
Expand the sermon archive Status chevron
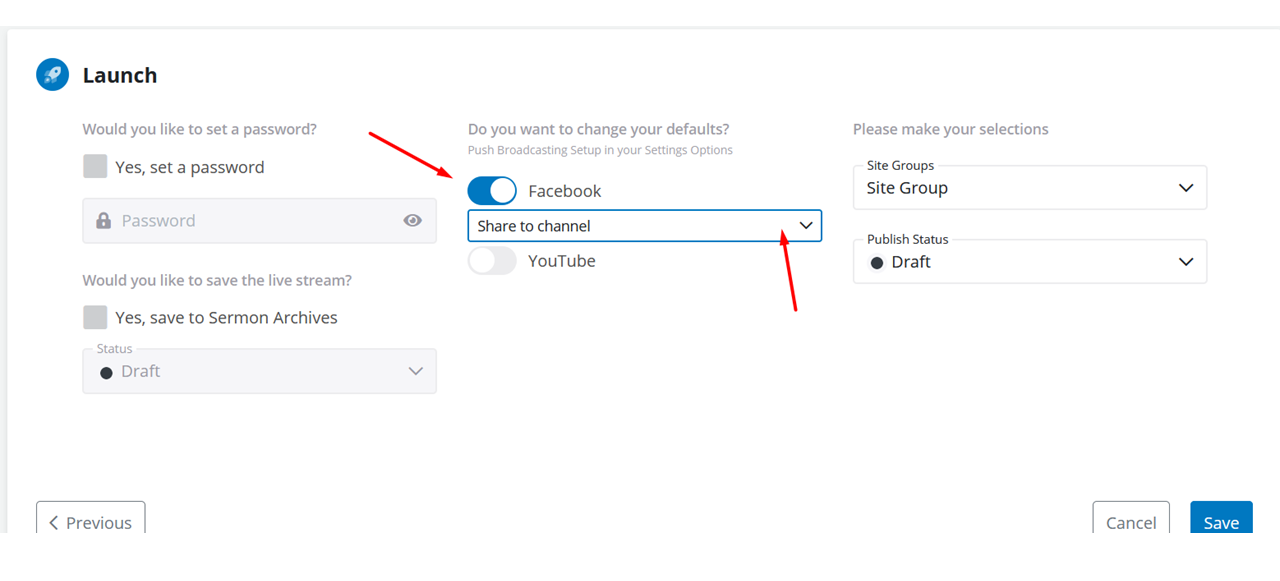coord(416,371)
